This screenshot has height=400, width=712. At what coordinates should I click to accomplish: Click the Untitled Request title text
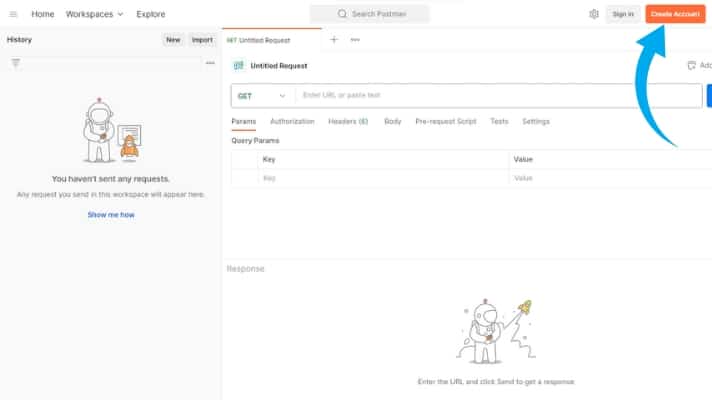[x=279, y=66]
